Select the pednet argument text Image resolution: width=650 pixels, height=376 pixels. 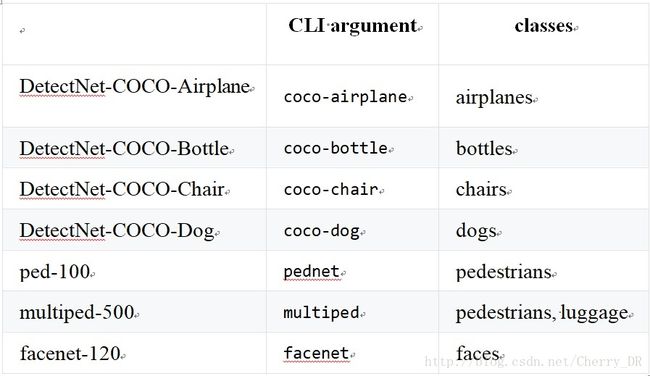point(312,272)
